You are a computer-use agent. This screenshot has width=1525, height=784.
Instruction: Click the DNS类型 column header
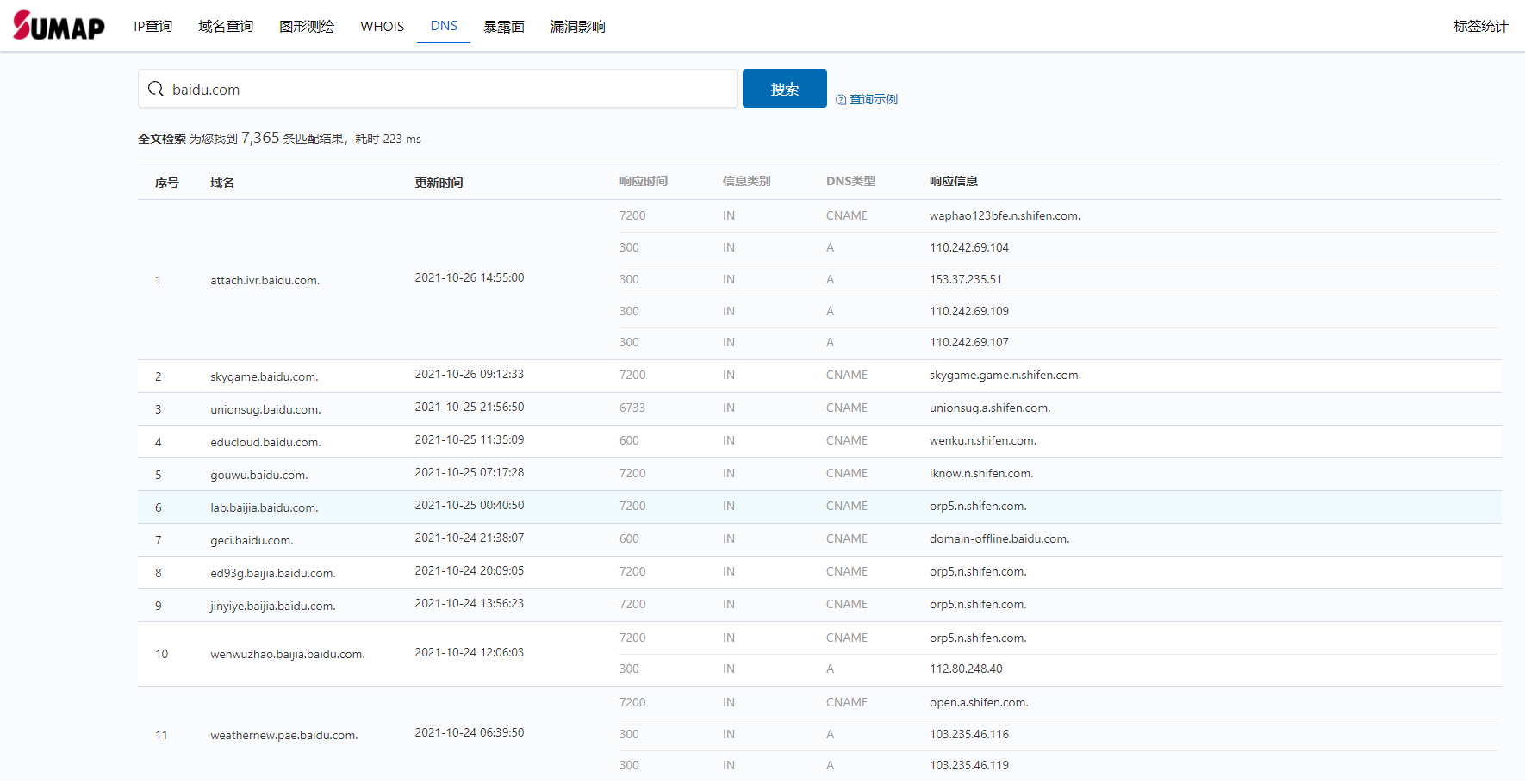click(850, 181)
